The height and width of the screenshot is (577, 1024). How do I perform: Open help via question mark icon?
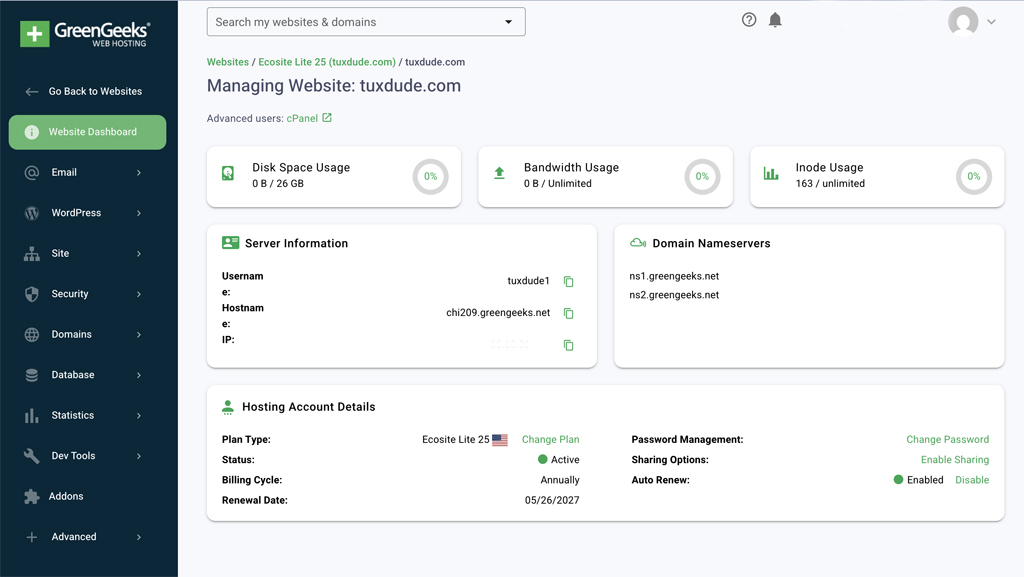click(749, 20)
